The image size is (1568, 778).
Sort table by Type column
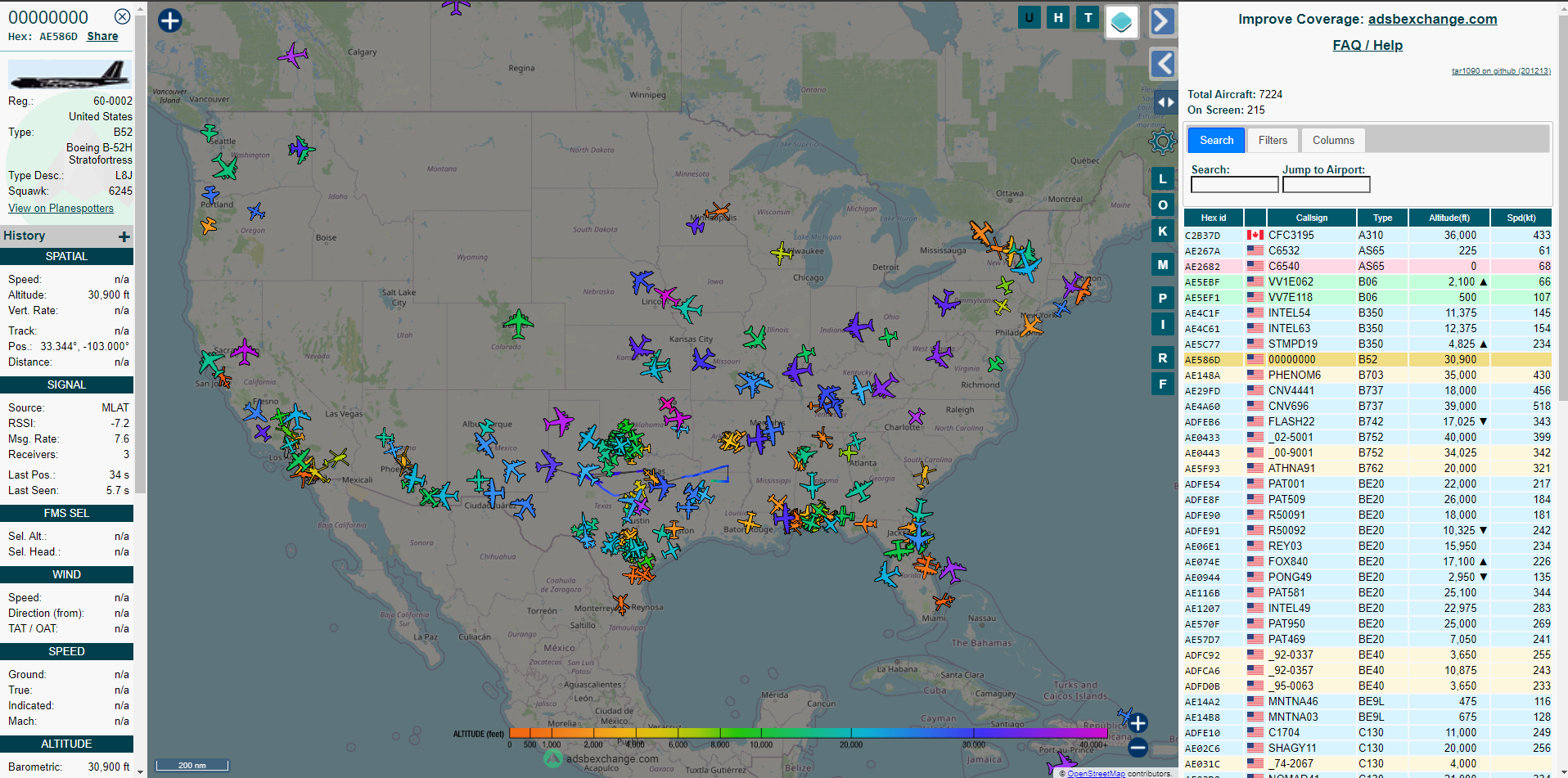(x=1382, y=218)
